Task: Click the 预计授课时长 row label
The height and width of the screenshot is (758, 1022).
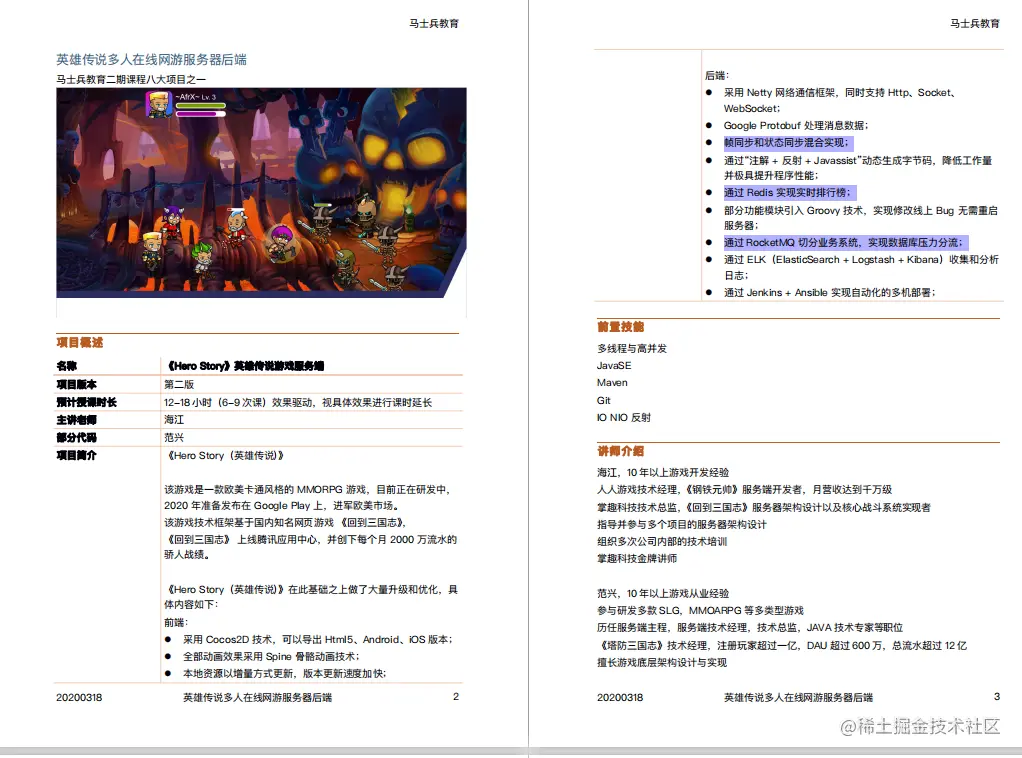Action: pyautogui.click(x=86, y=402)
